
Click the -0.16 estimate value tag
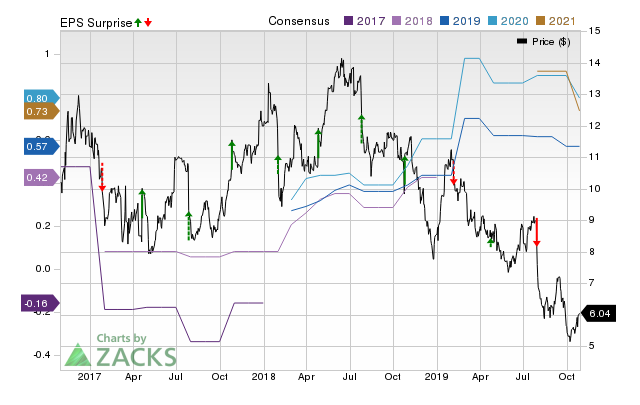tap(36, 303)
